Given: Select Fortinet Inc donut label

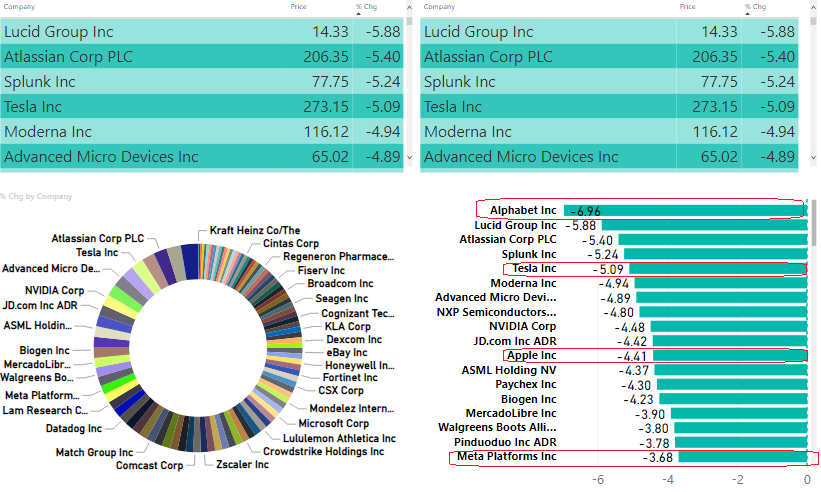Looking at the screenshot, I should [350, 377].
